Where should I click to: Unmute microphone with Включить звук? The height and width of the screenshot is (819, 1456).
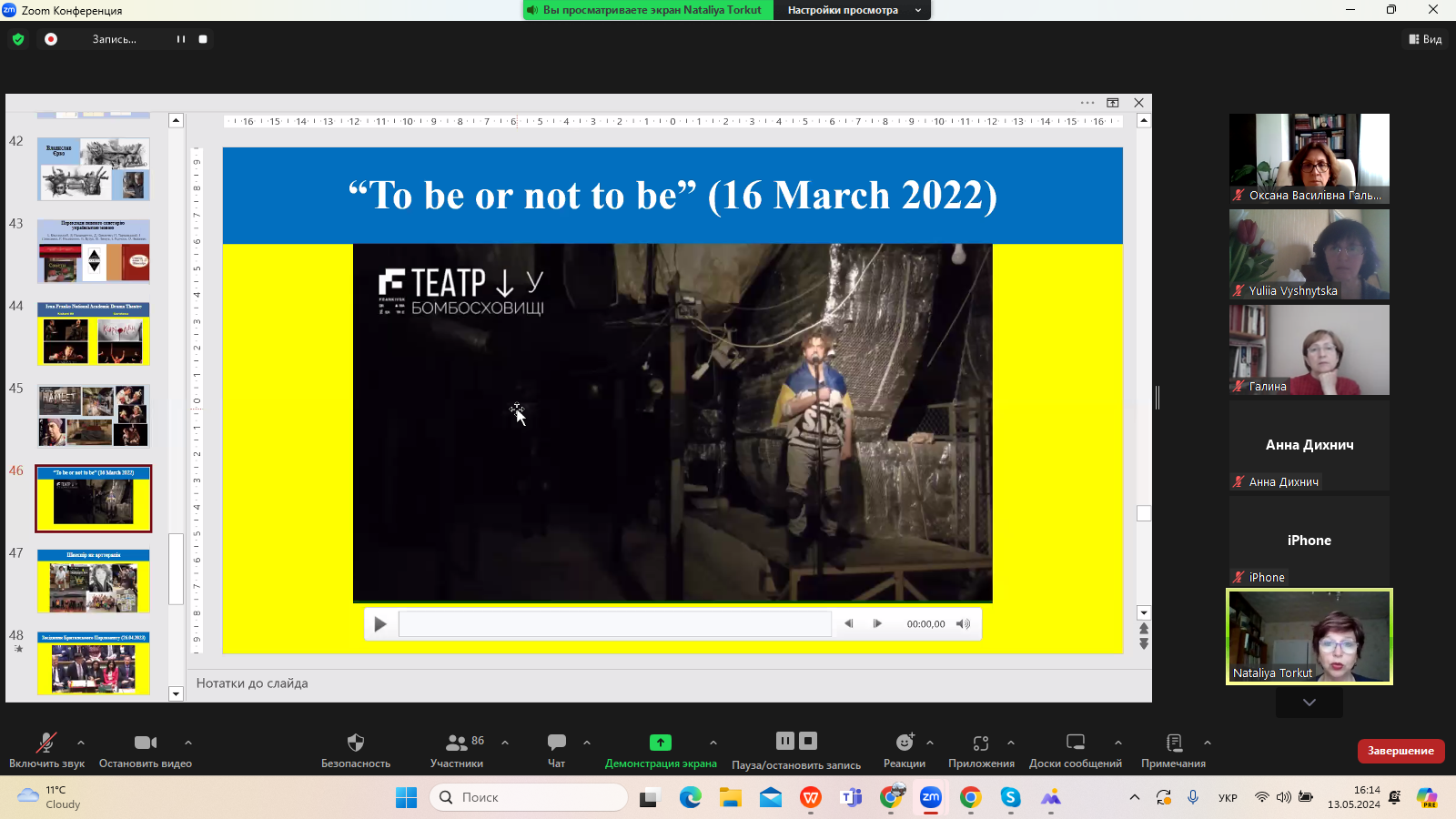click(x=46, y=743)
